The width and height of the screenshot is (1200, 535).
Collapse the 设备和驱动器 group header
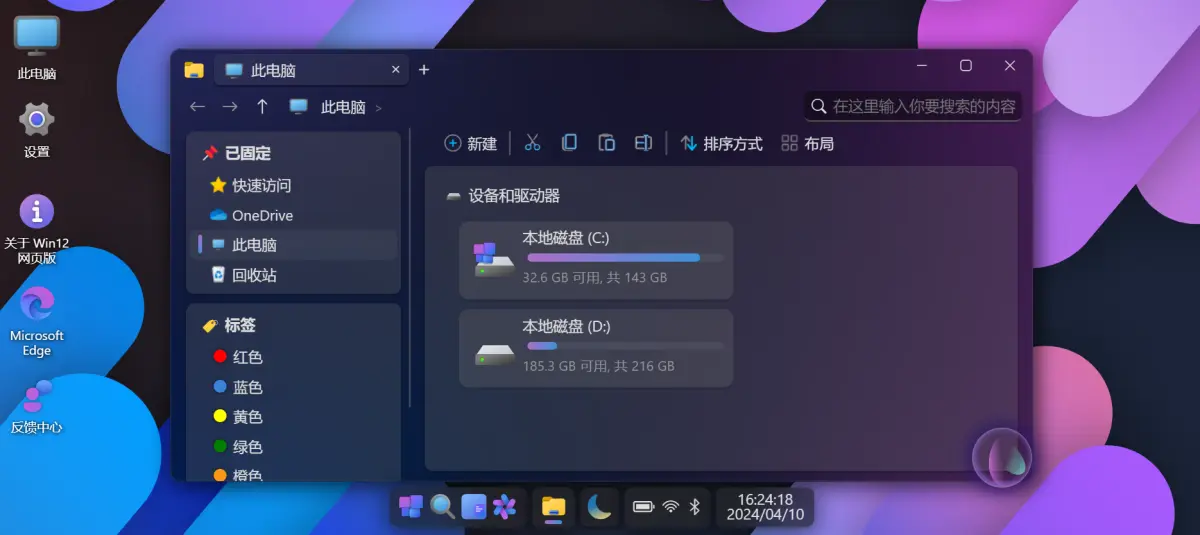tap(503, 196)
